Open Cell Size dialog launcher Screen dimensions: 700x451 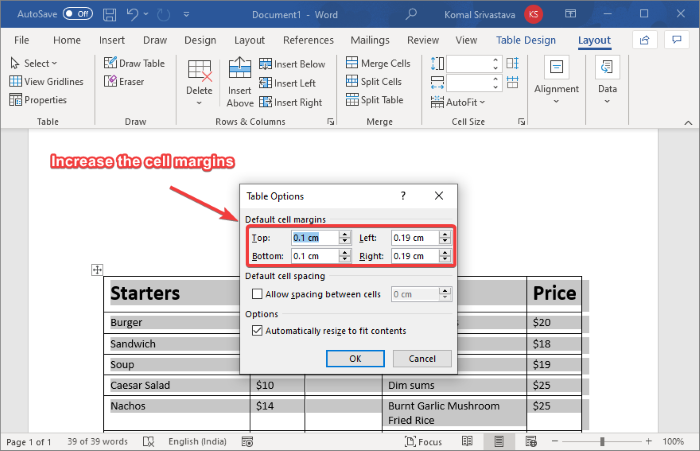[521, 121]
